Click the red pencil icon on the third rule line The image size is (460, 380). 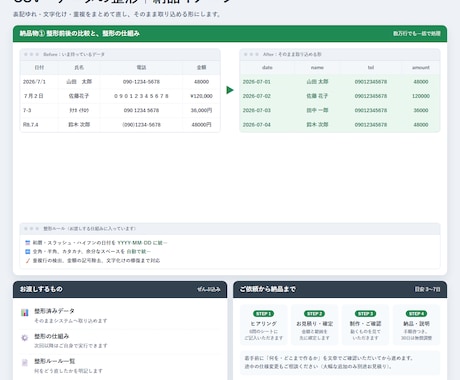[28, 260]
